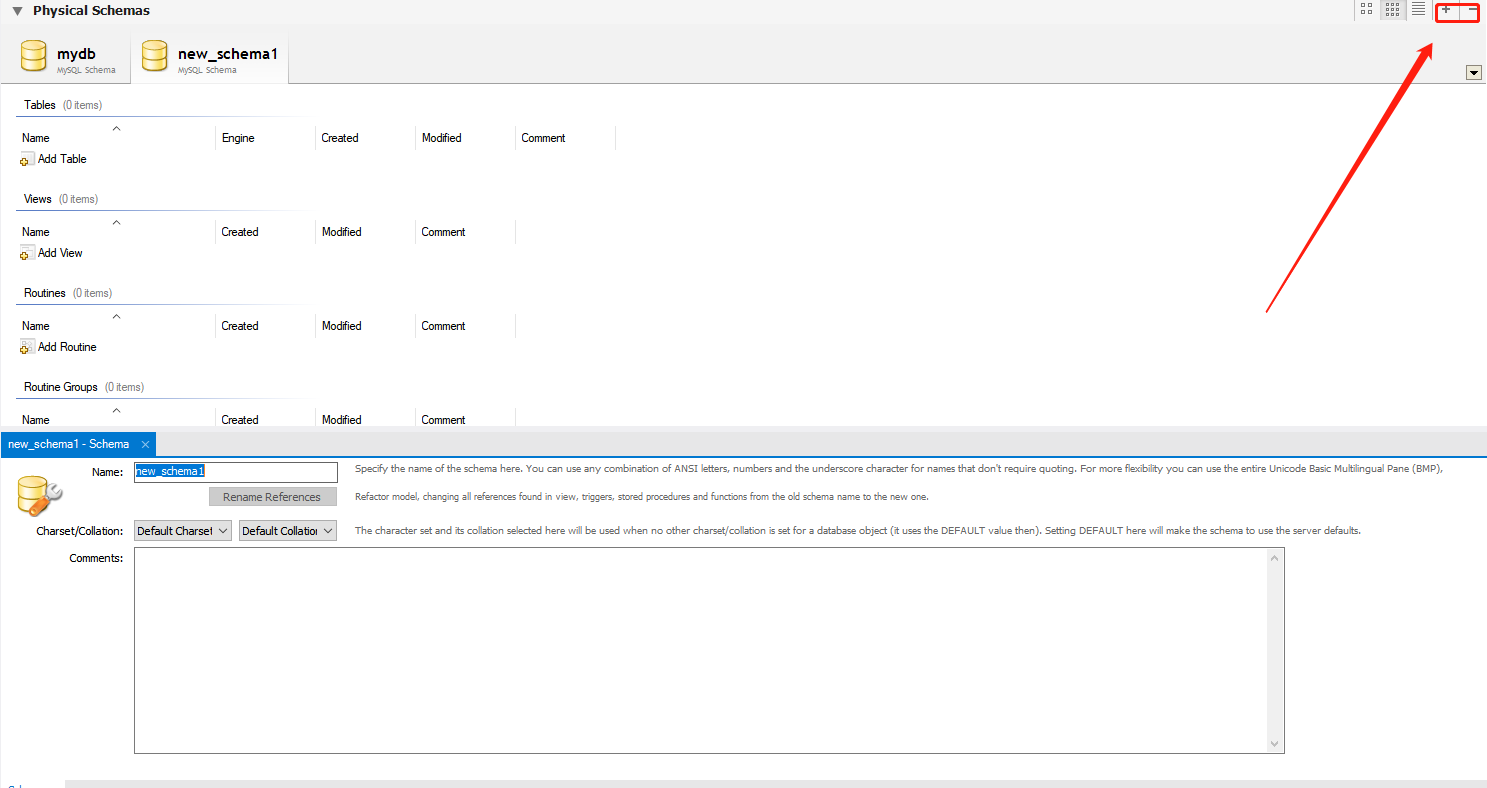Collapse the Physical Schemas section
Viewport: 1487px width, 788px height.
18,11
